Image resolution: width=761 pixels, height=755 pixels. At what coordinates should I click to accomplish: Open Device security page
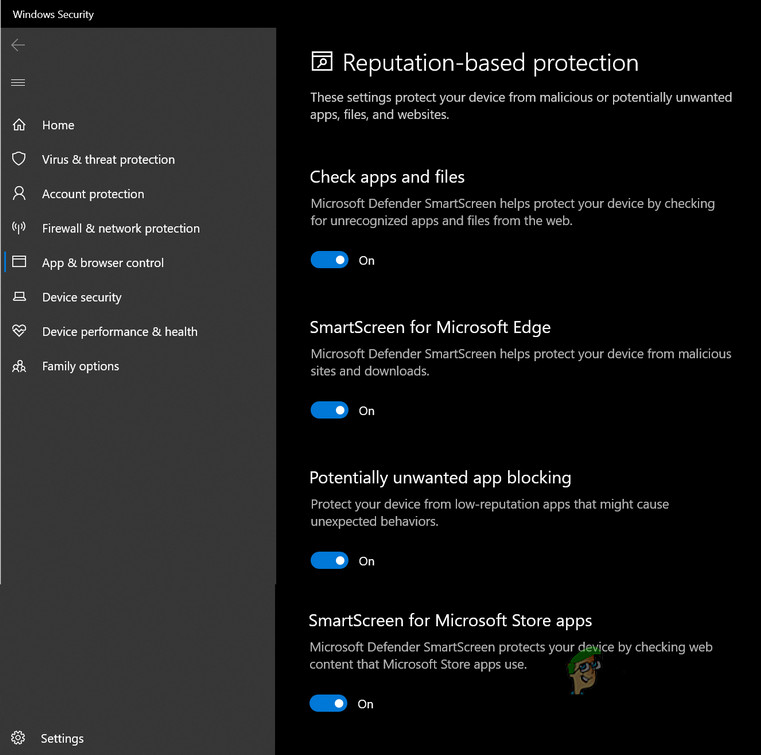[x=82, y=297]
